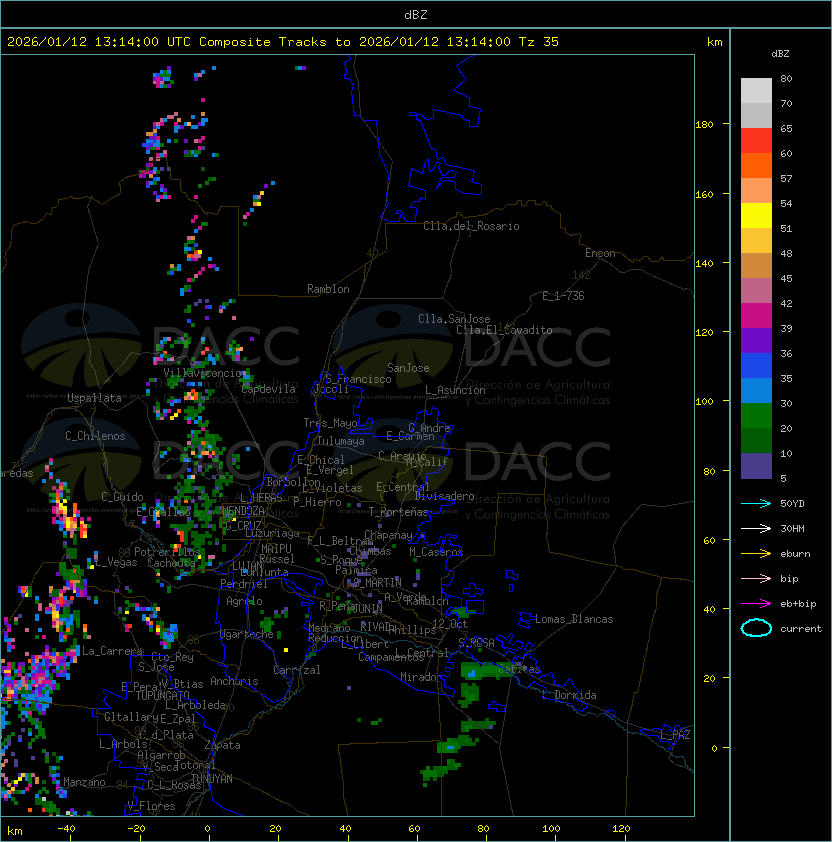The height and width of the screenshot is (842, 832).
Task: Click the 'E_1-736' map label
Action: (563, 296)
